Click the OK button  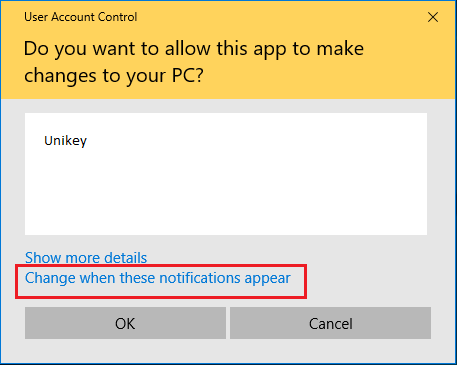tap(125, 323)
